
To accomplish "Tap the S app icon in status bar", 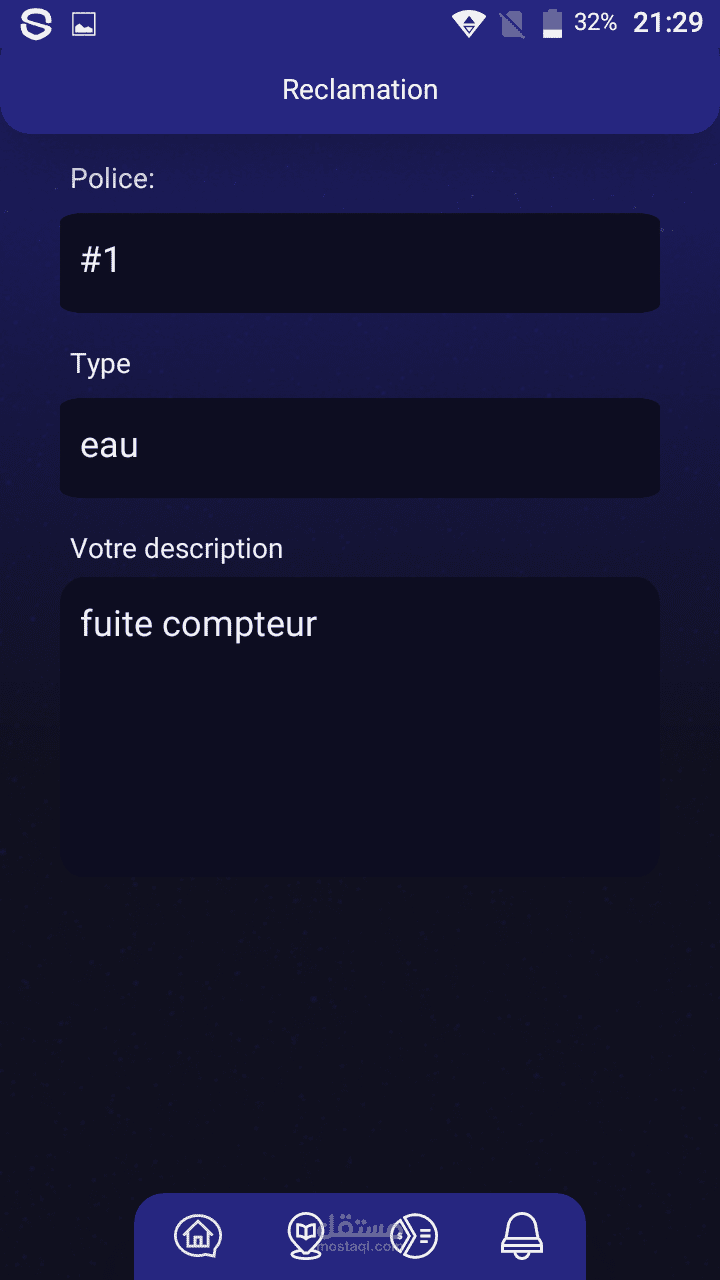I will (36, 24).
